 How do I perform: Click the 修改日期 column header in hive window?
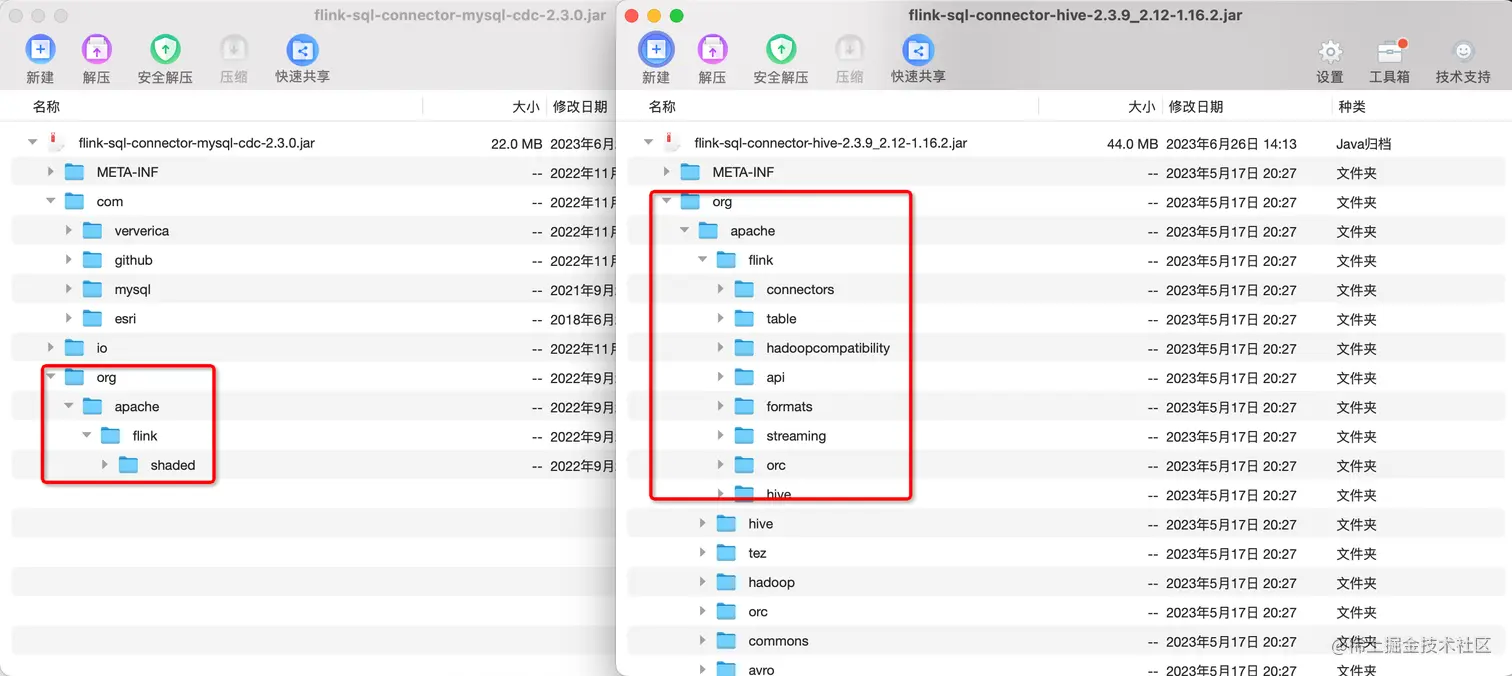pos(1196,106)
